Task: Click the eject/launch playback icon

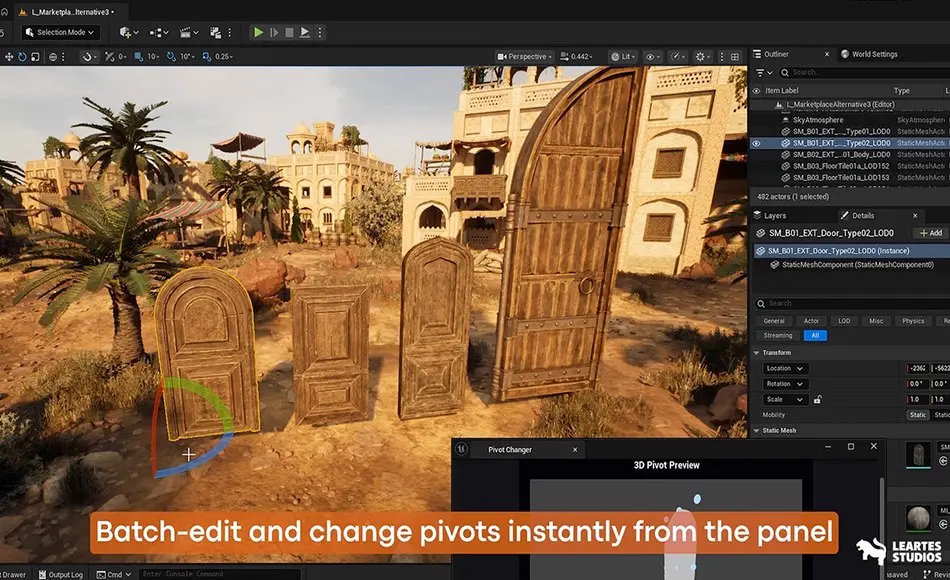Action: pos(305,32)
